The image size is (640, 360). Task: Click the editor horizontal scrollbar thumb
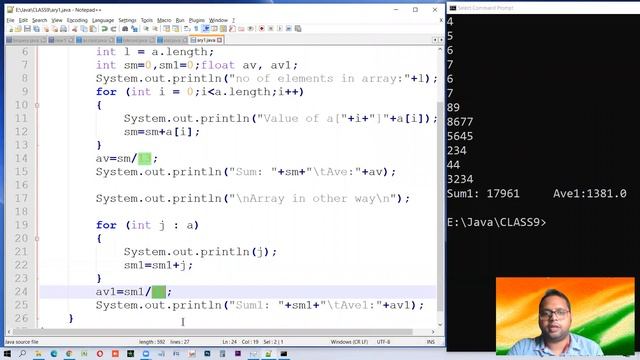coord(212,332)
